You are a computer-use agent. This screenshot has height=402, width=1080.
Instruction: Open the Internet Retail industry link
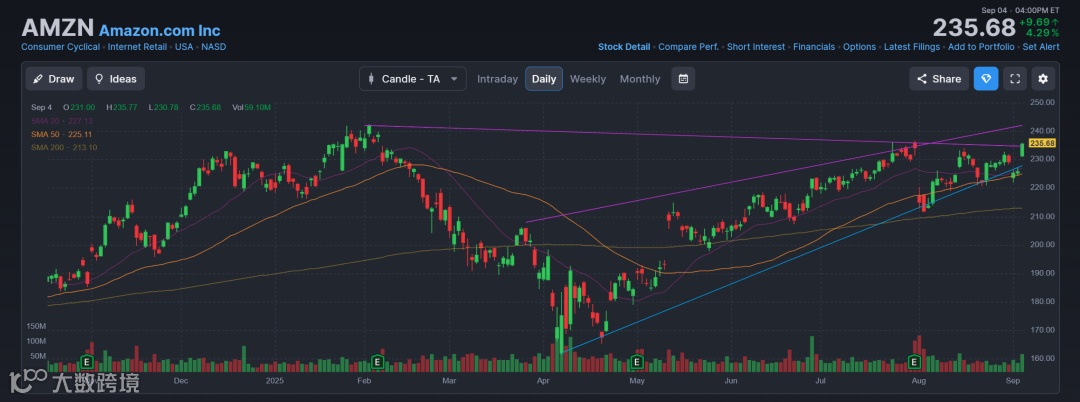tap(136, 47)
